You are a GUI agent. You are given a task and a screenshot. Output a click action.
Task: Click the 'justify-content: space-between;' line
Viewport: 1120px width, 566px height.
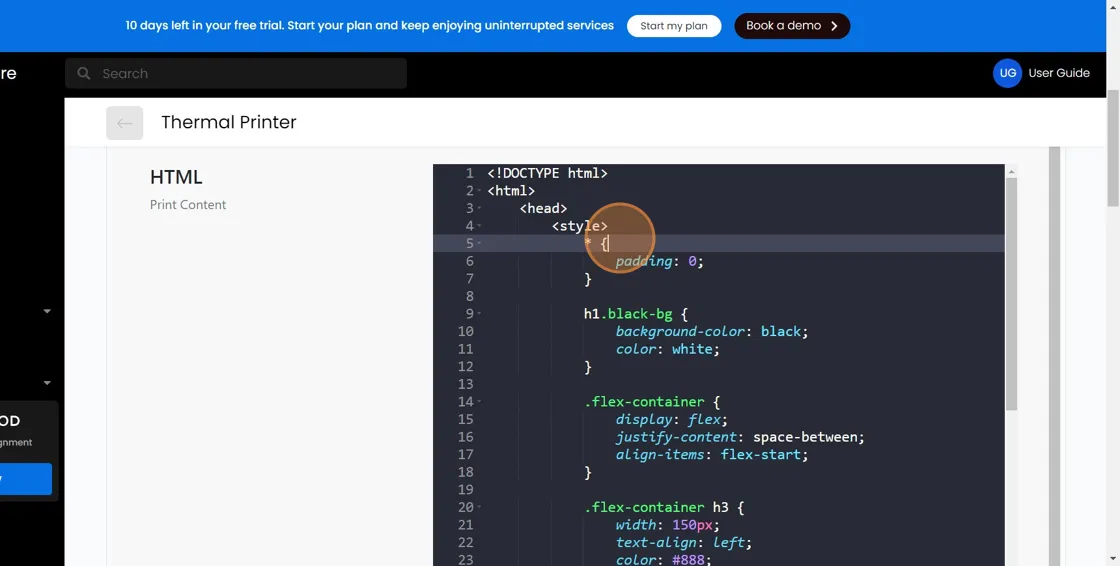(x=740, y=437)
